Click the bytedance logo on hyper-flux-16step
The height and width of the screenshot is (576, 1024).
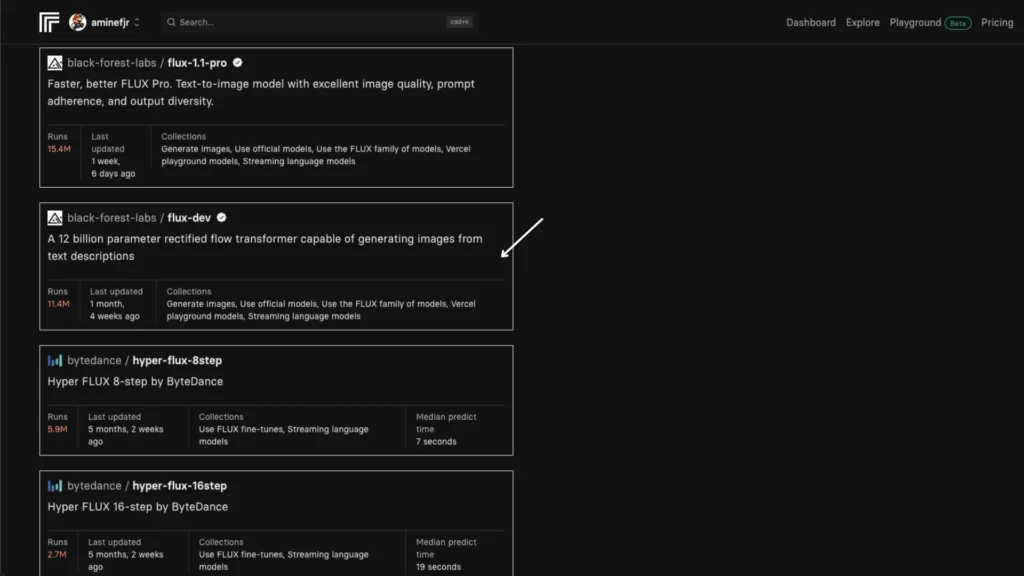coord(55,486)
